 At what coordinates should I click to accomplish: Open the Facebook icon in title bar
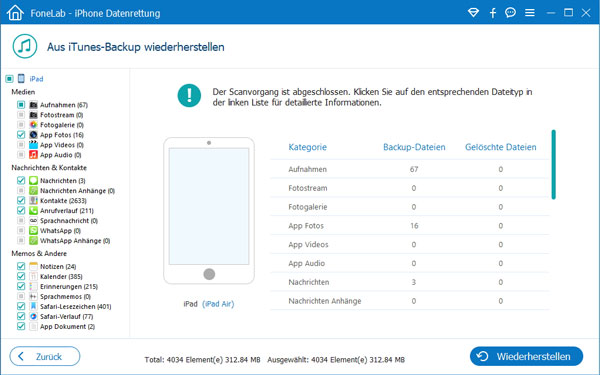pos(493,13)
